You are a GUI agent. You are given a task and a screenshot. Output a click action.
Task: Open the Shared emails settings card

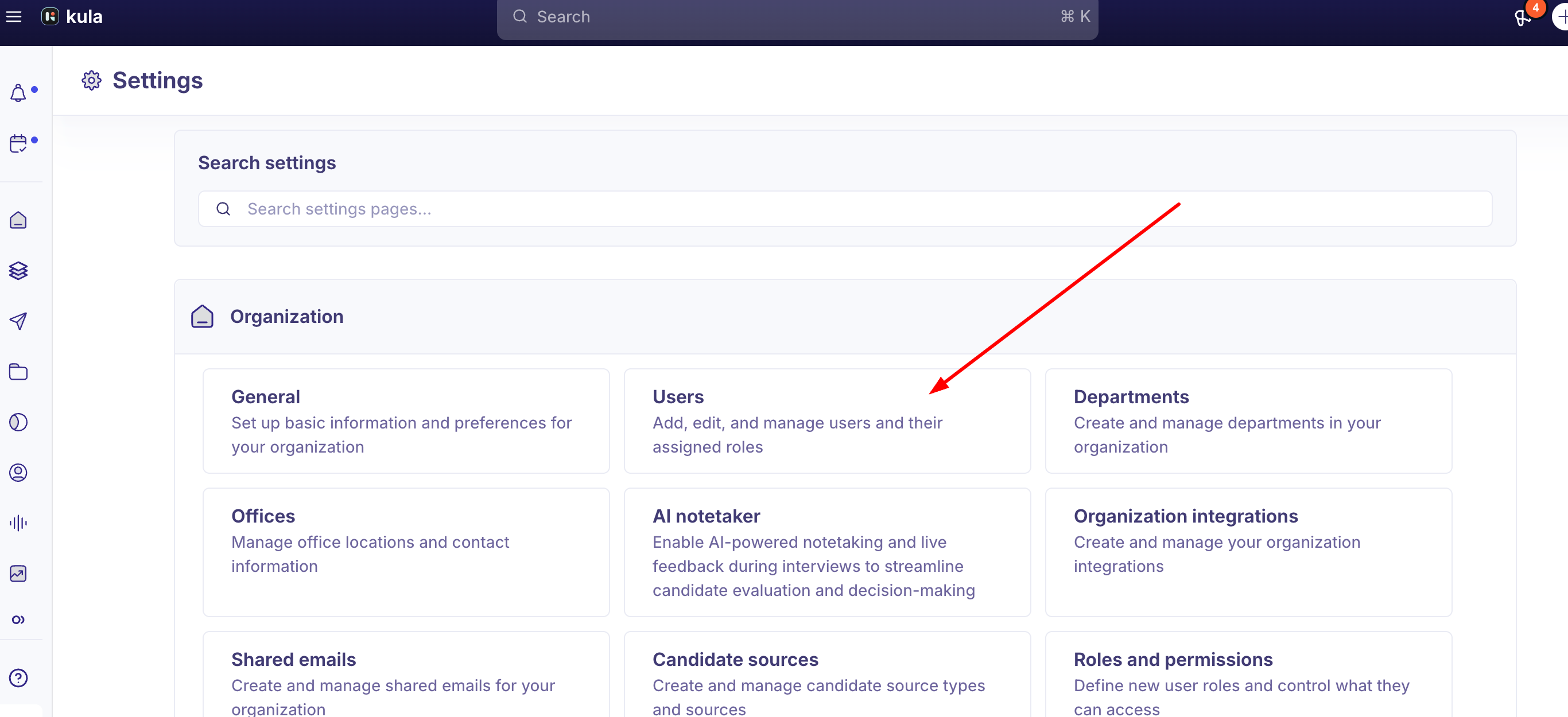(406, 674)
